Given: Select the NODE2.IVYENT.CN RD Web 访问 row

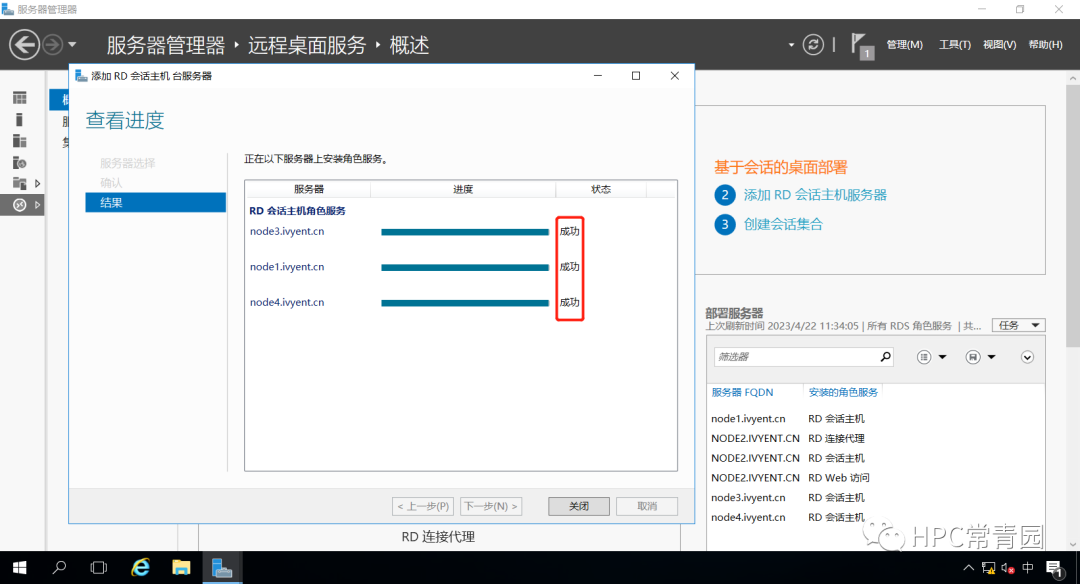Looking at the screenshot, I should point(875,478).
